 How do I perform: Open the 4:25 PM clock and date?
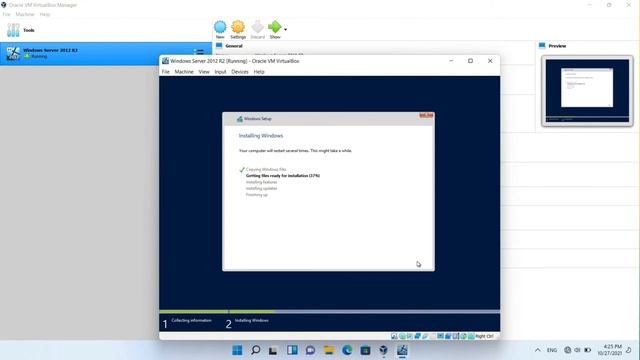[x=610, y=350]
